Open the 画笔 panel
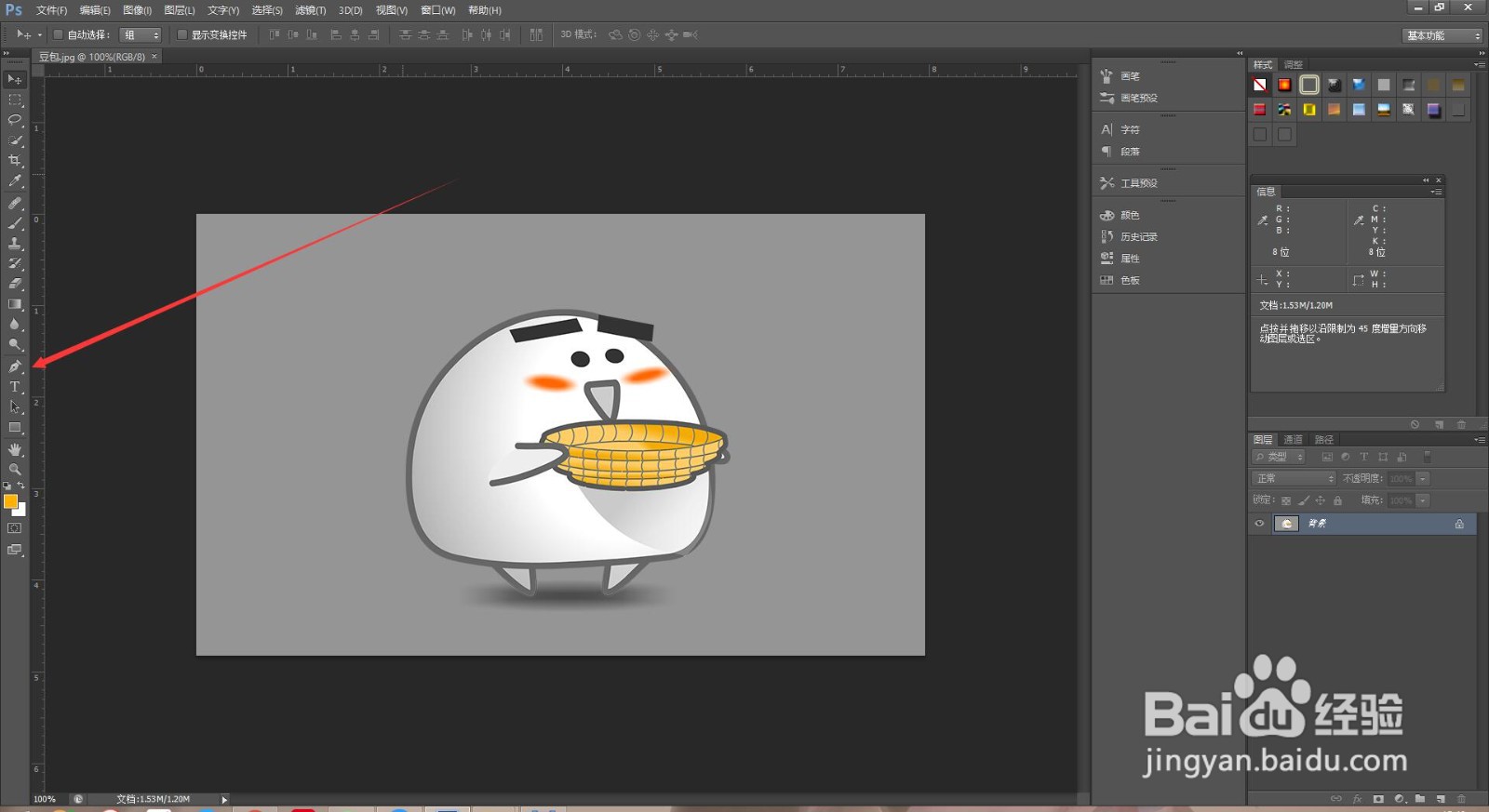This screenshot has width=1489, height=812. point(1130,76)
